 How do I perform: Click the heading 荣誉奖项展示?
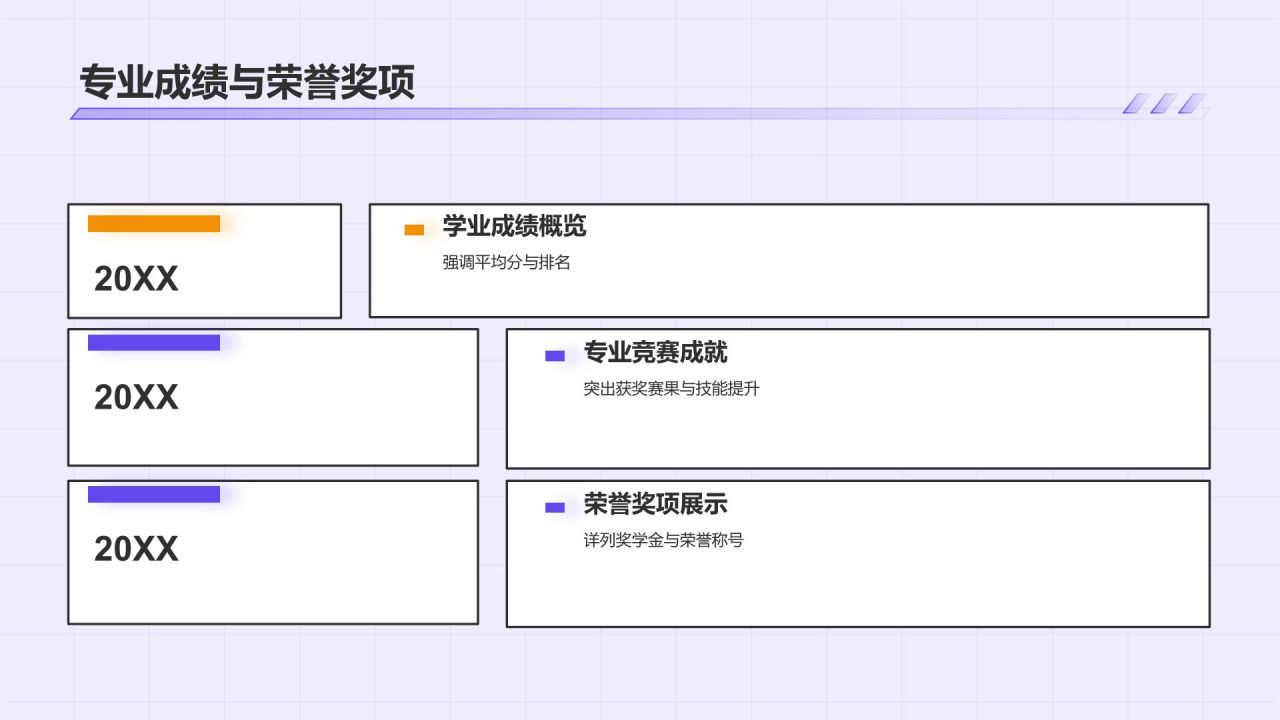coord(655,504)
